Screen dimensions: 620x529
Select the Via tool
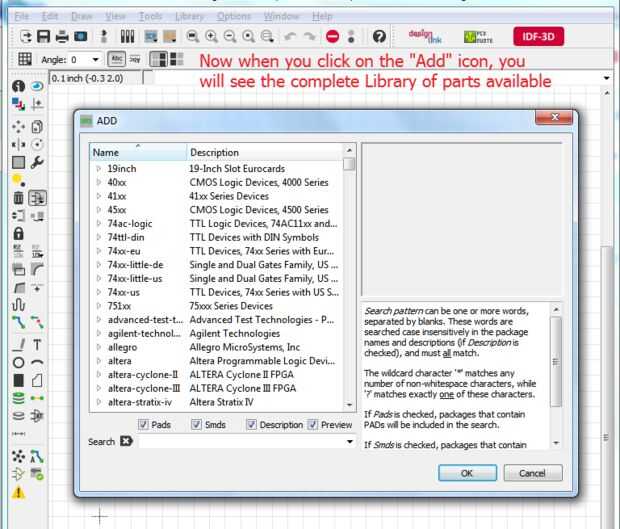(18, 398)
